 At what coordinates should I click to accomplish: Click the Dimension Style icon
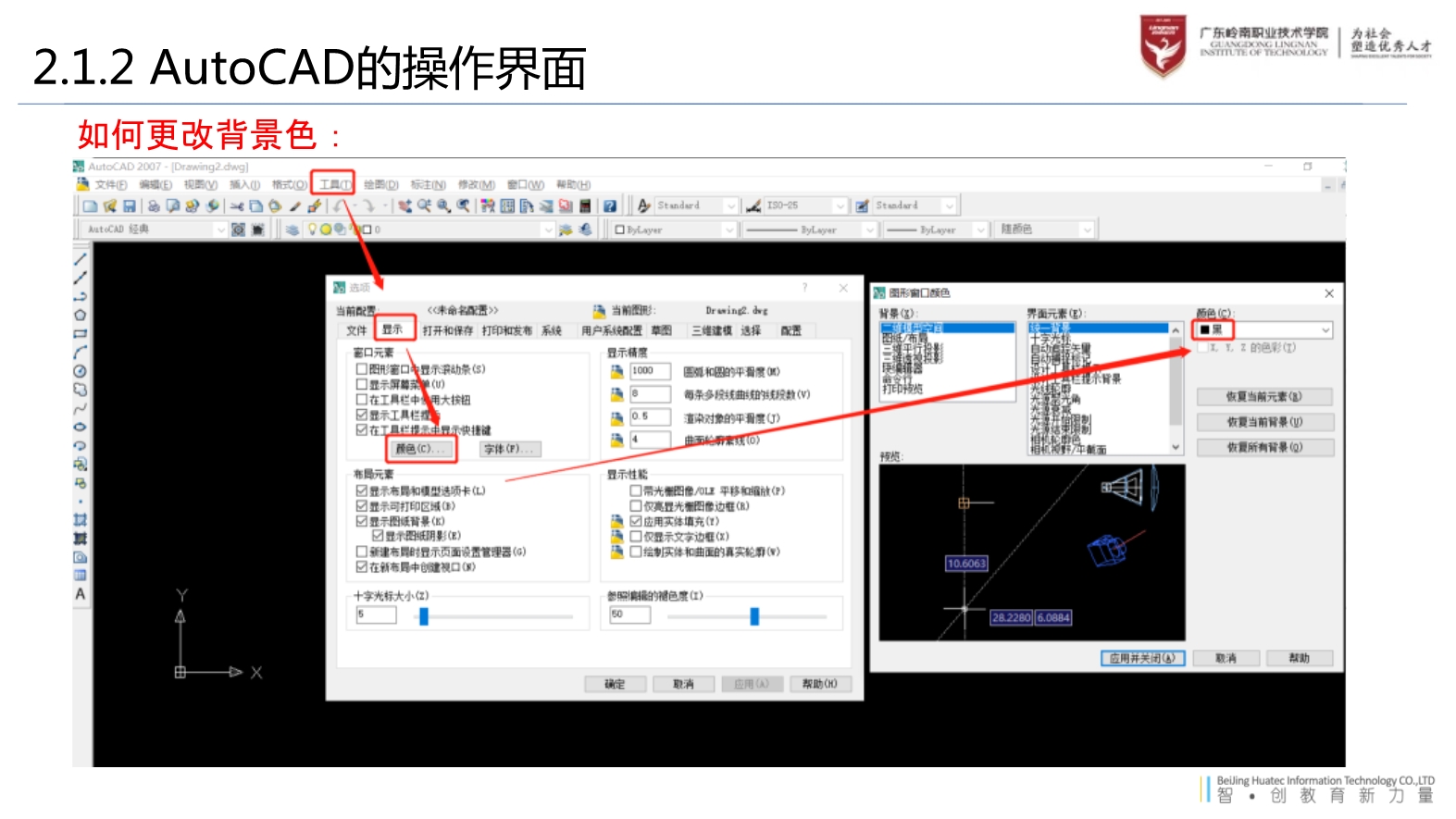(753, 205)
